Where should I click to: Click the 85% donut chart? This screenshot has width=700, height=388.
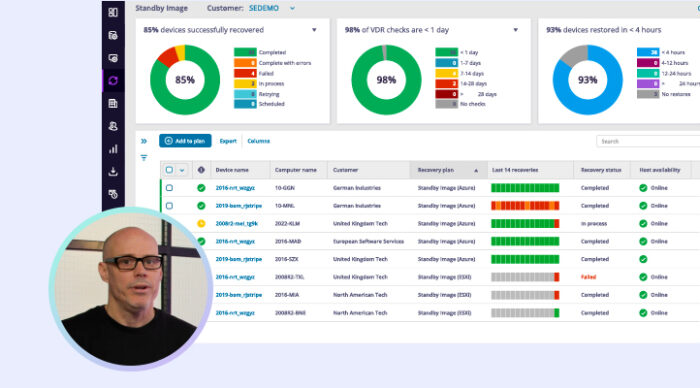pos(185,80)
